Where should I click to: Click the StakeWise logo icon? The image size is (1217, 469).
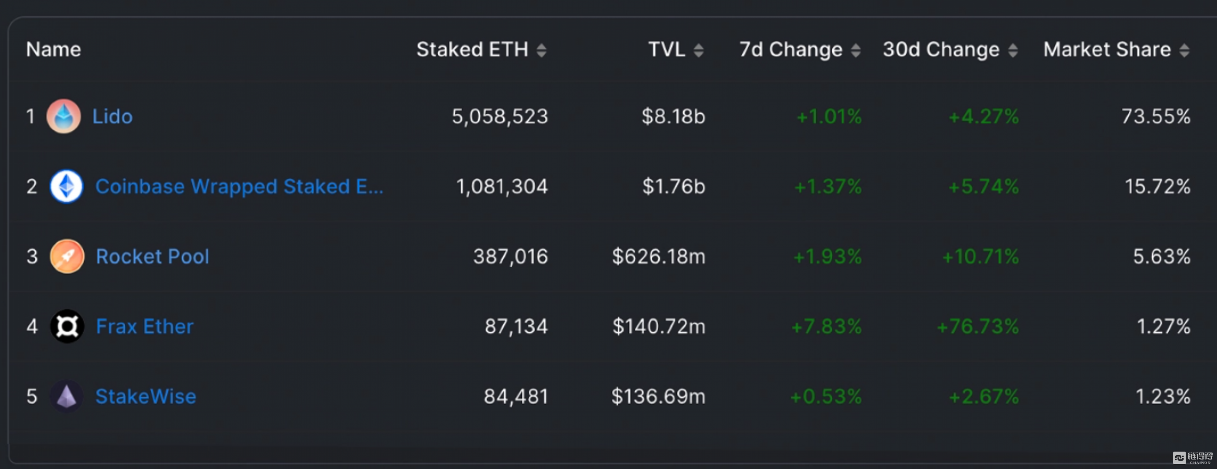click(67, 397)
